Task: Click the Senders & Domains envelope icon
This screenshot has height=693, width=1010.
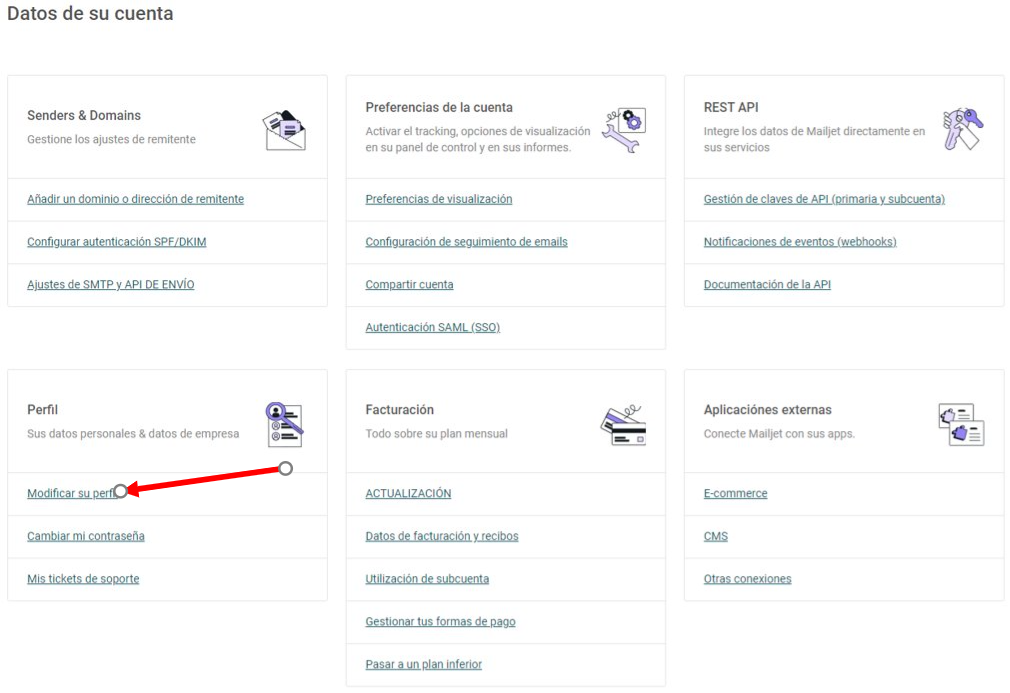Action: pyautogui.click(x=284, y=130)
